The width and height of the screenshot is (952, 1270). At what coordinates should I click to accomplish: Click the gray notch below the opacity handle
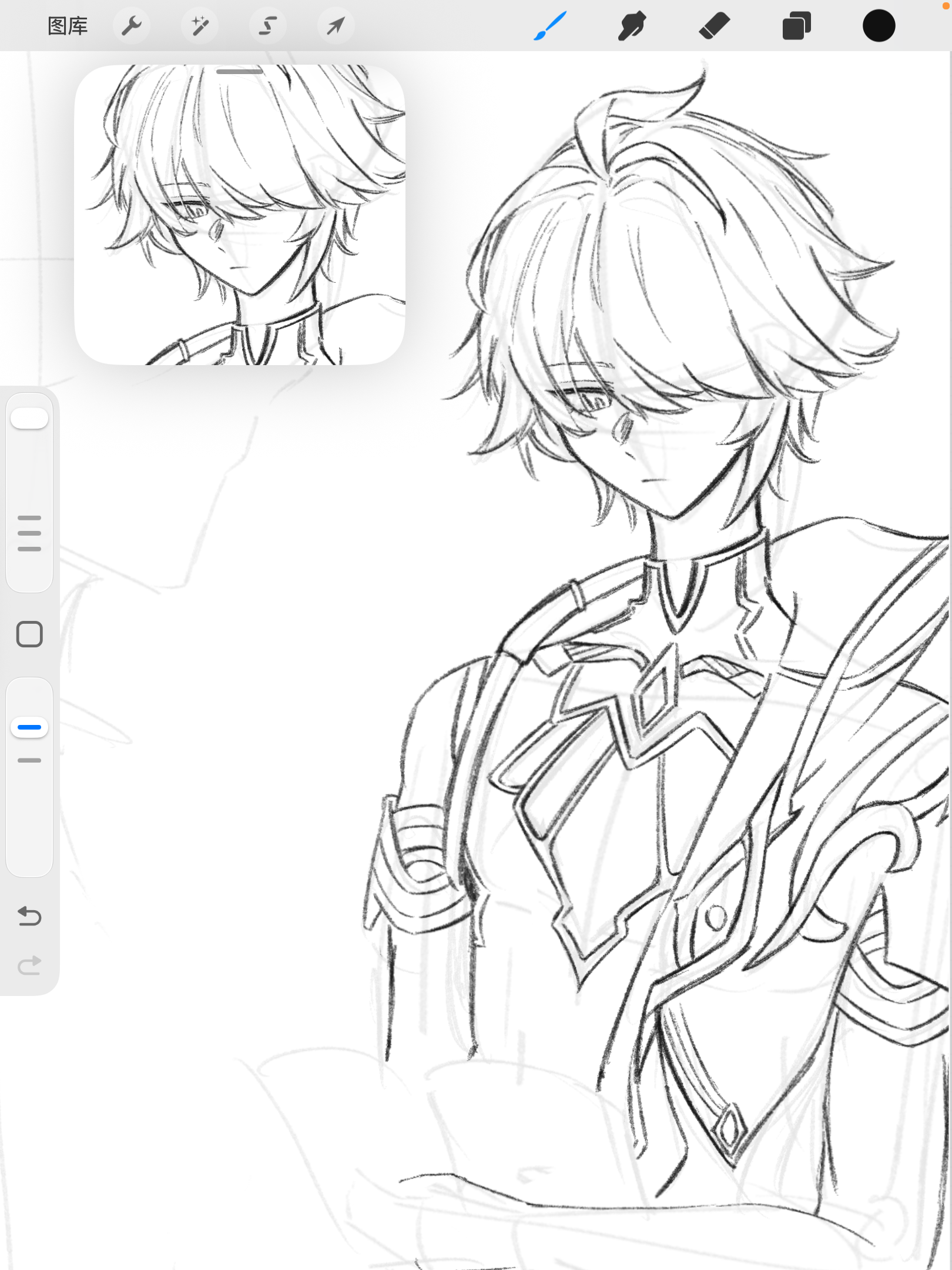(29, 760)
